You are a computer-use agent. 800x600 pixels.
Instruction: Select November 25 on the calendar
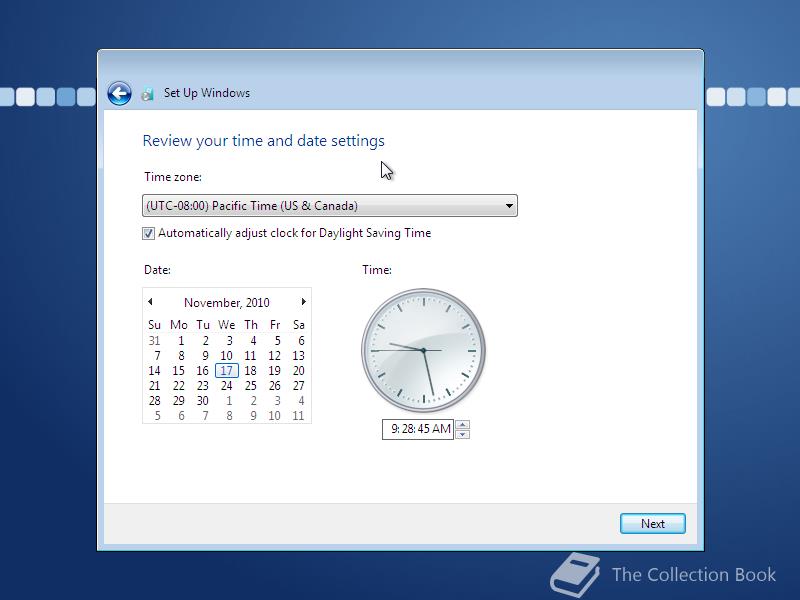[x=251, y=385]
